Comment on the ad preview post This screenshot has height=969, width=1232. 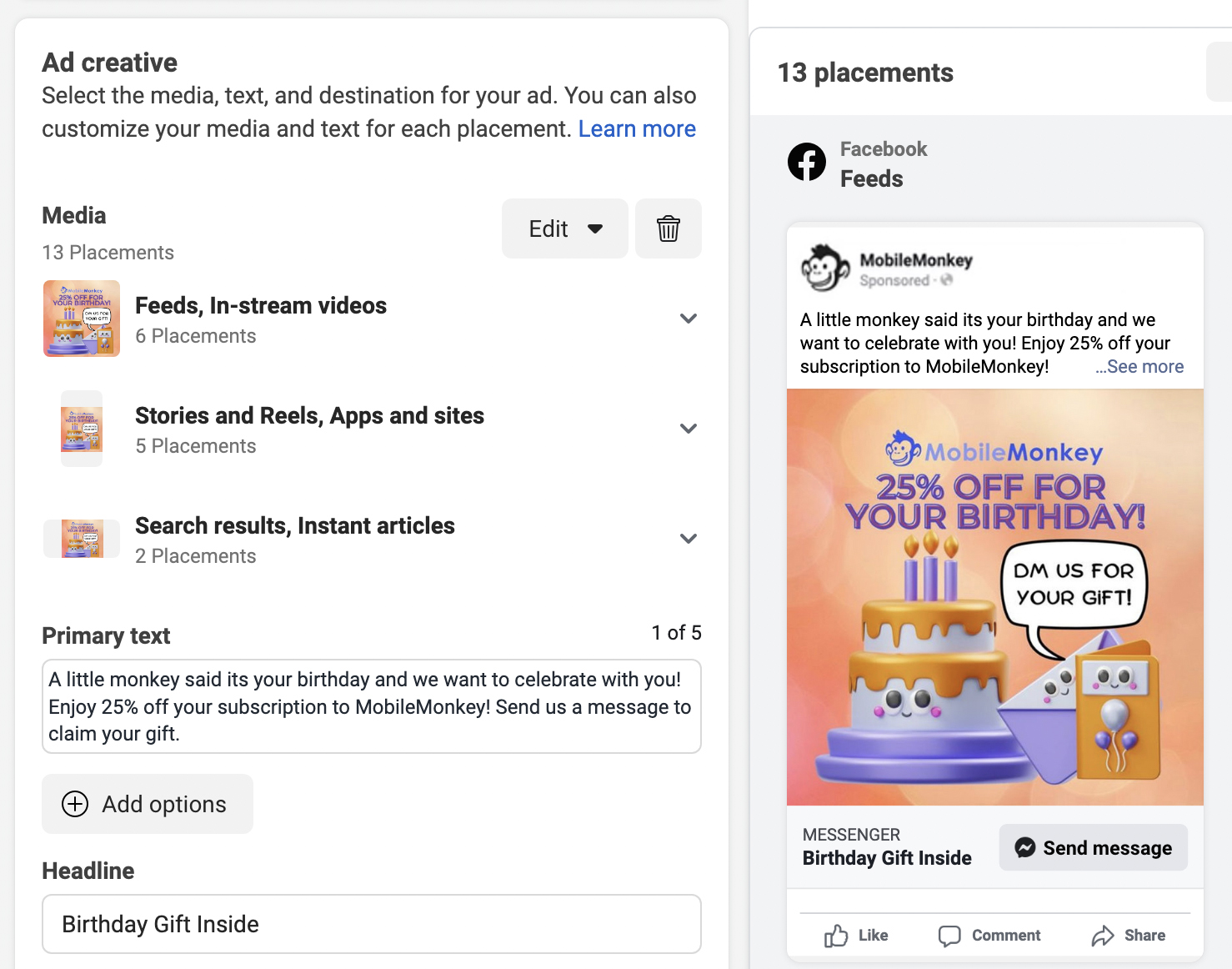989,936
